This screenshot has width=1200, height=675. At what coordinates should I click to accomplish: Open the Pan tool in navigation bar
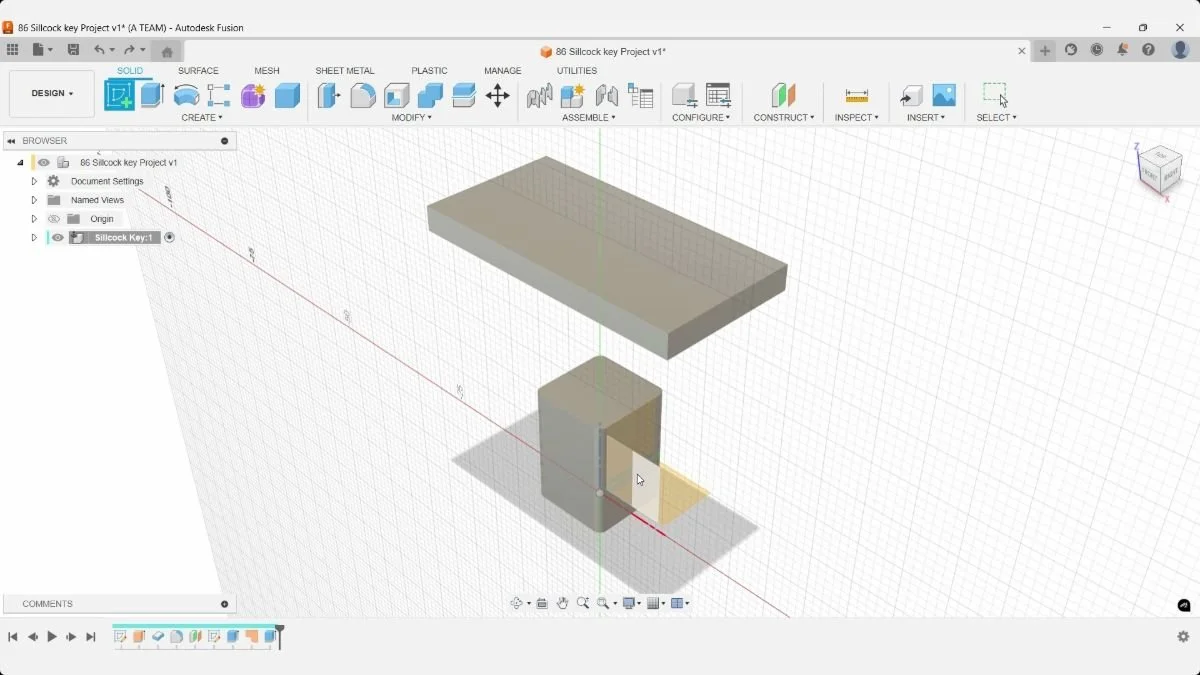coord(563,603)
